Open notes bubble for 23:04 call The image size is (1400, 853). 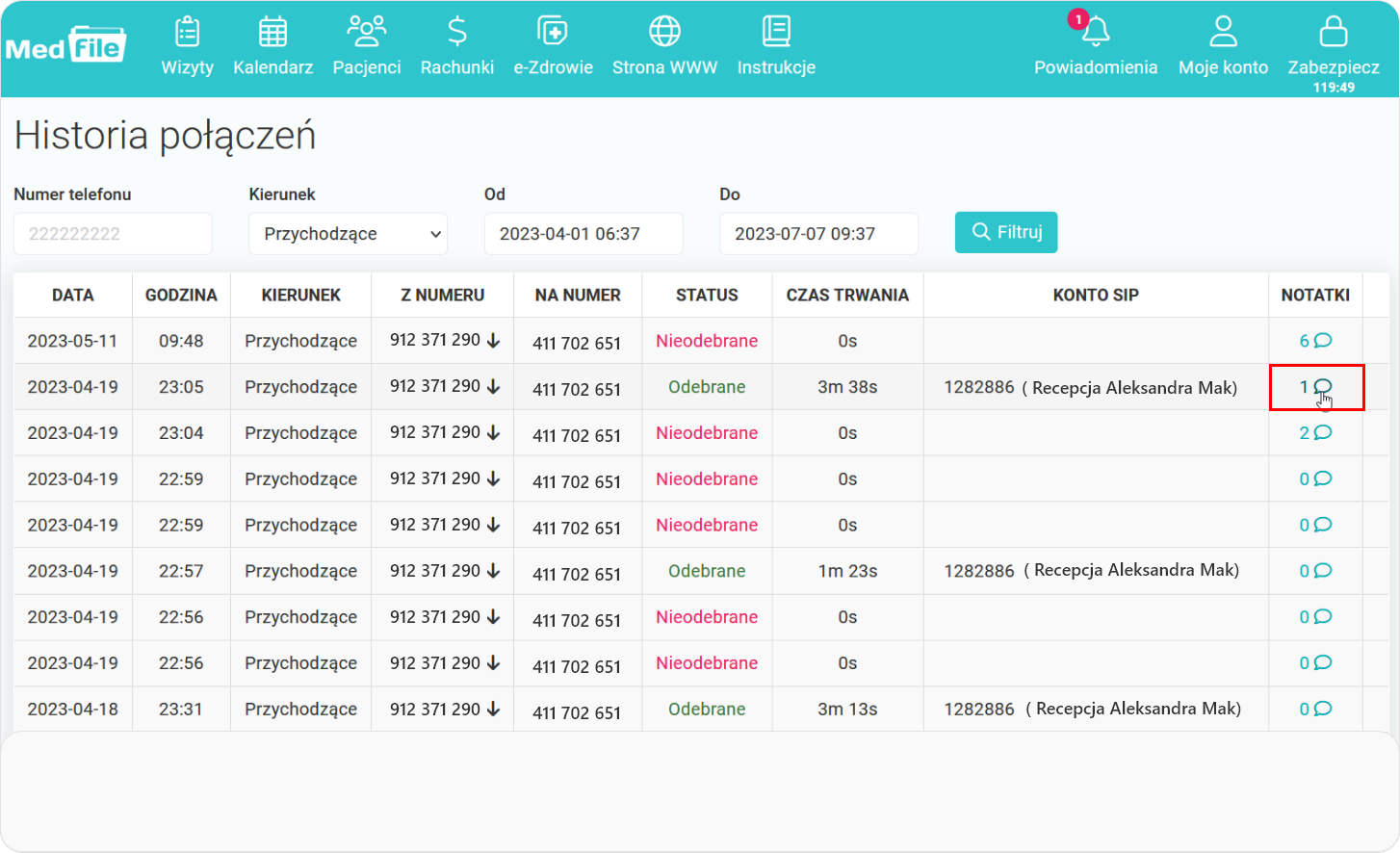click(x=1322, y=433)
